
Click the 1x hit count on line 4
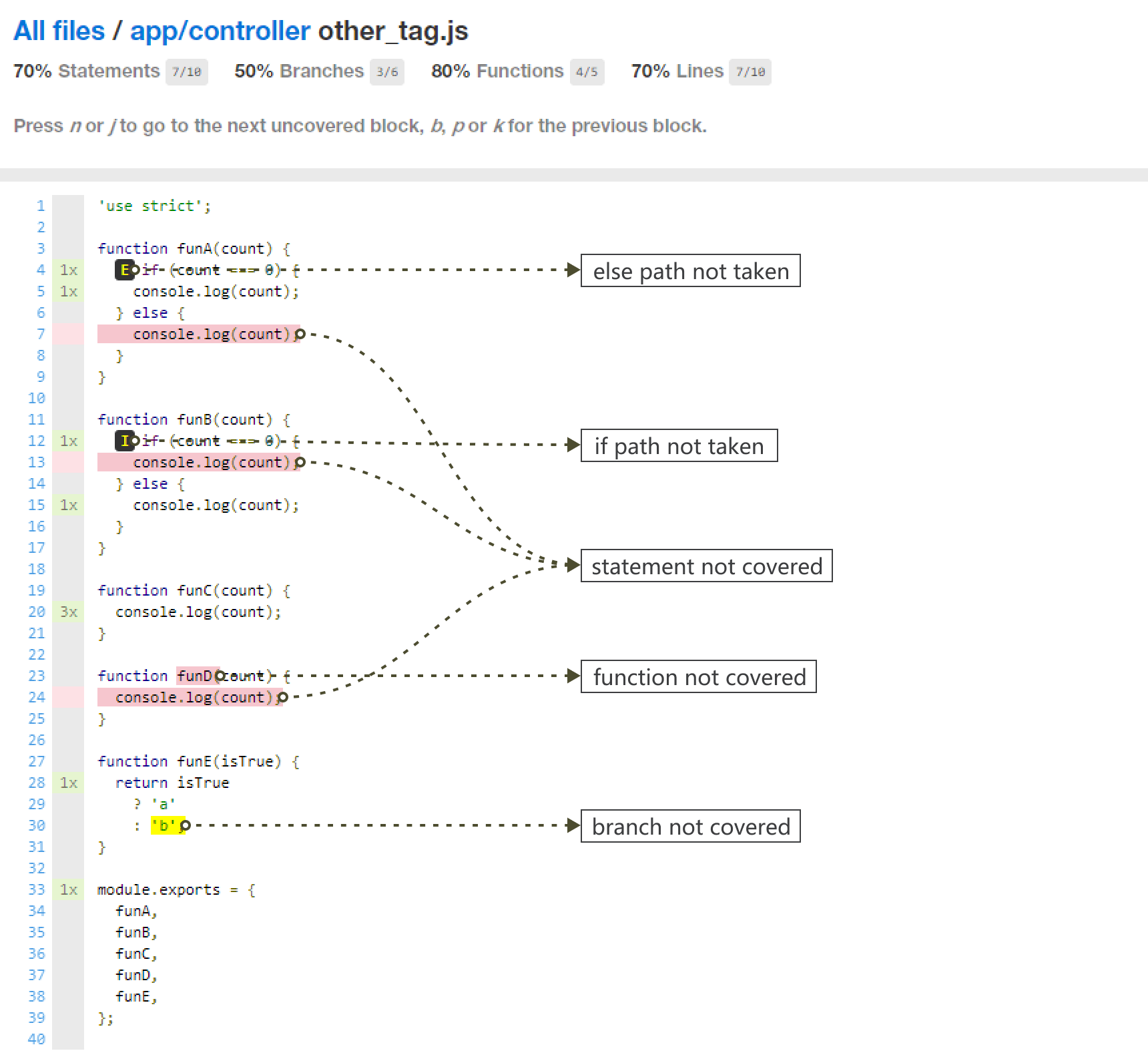tap(69, 270)
